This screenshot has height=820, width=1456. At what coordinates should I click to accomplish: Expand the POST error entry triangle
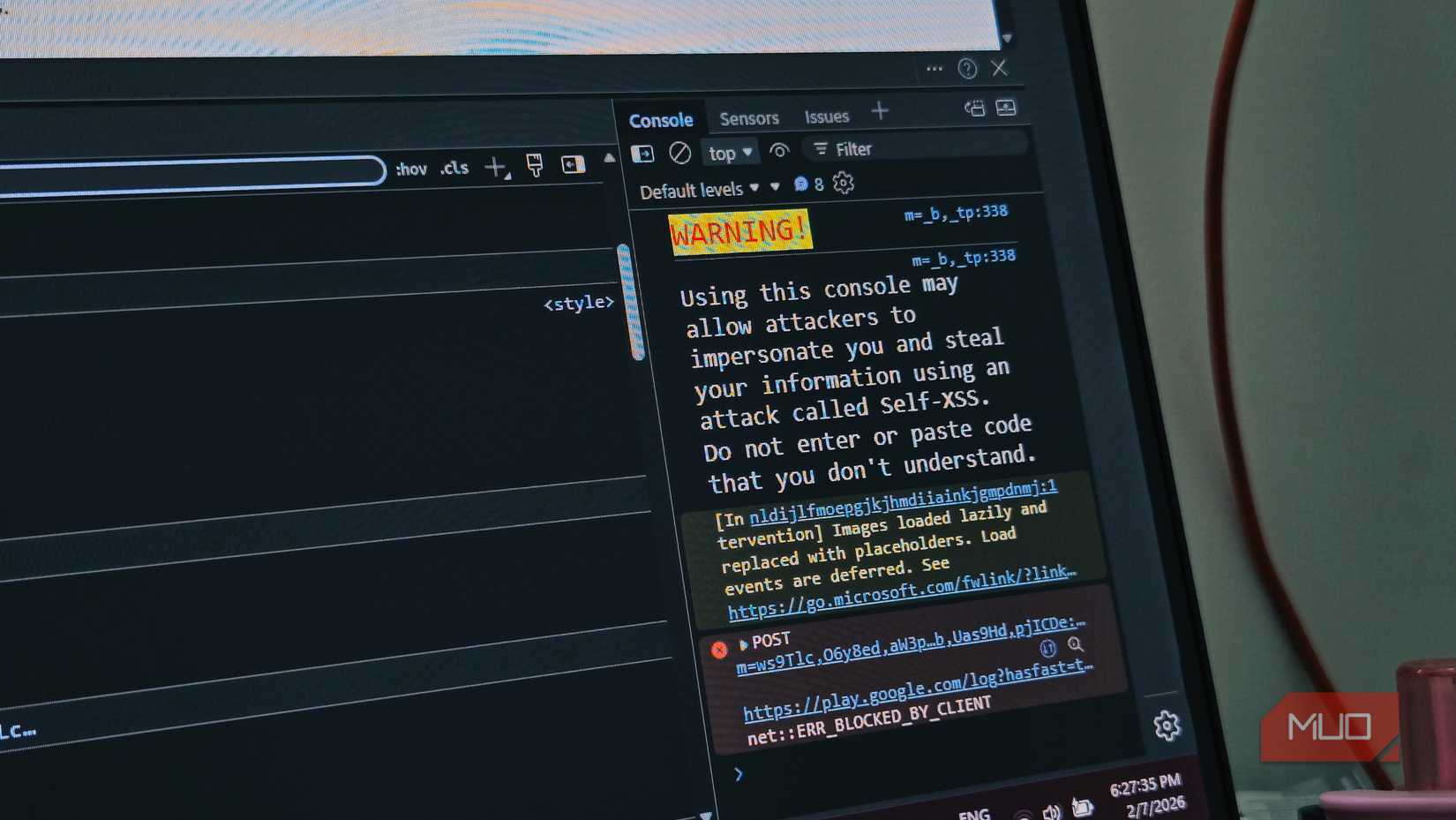[x=743, y=645]
